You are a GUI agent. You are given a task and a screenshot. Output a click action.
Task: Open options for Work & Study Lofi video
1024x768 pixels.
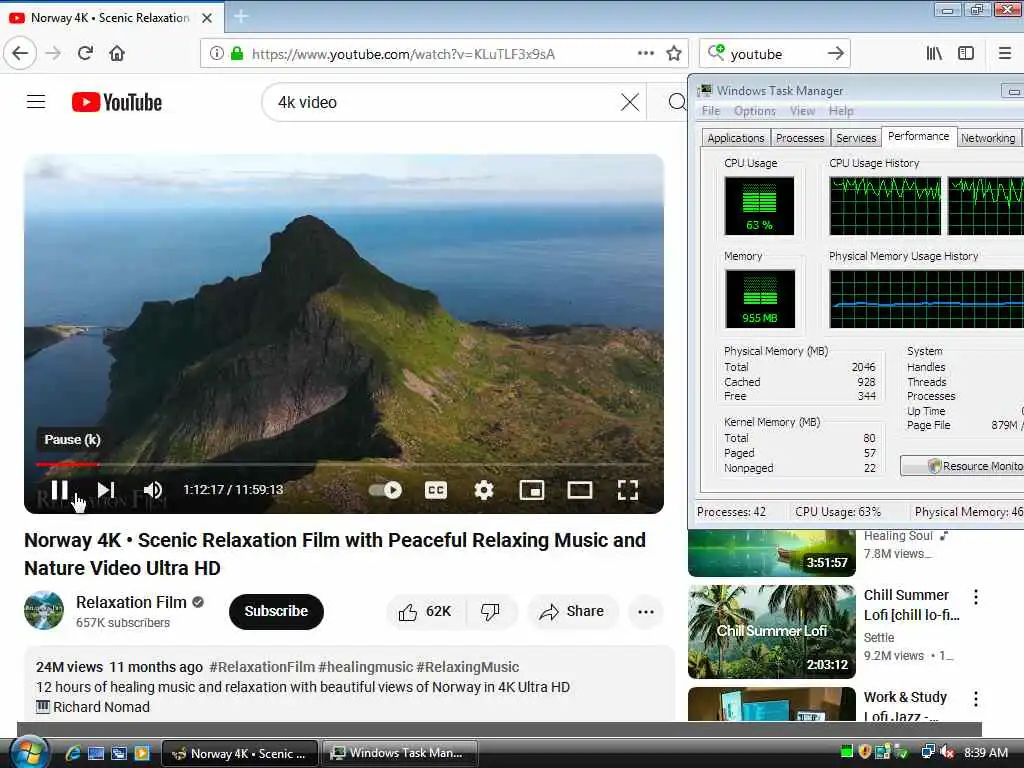pyautogui.click(x=976, y=699)
